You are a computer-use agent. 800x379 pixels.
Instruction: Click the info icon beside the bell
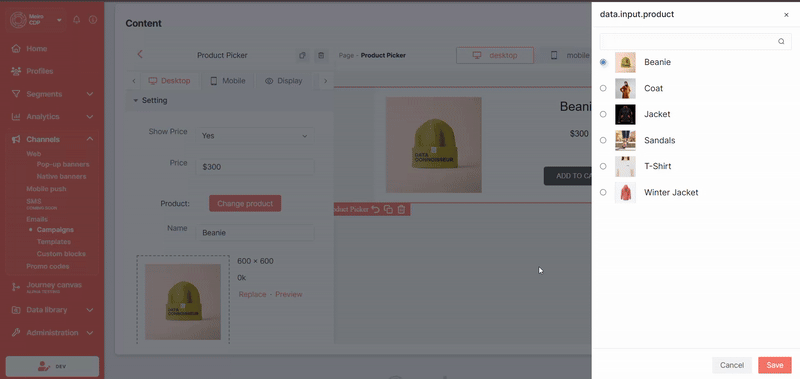pos(92,20)
